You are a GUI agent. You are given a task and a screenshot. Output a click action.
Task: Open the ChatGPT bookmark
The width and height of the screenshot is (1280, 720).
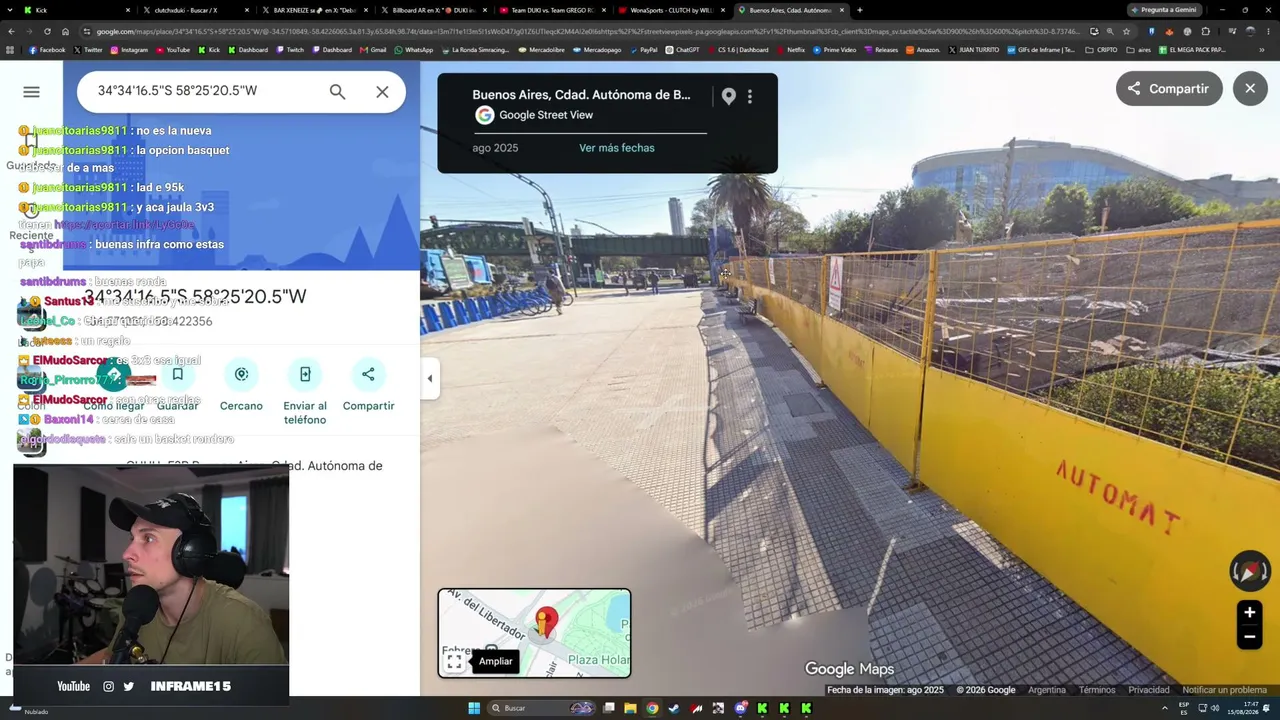682,50
